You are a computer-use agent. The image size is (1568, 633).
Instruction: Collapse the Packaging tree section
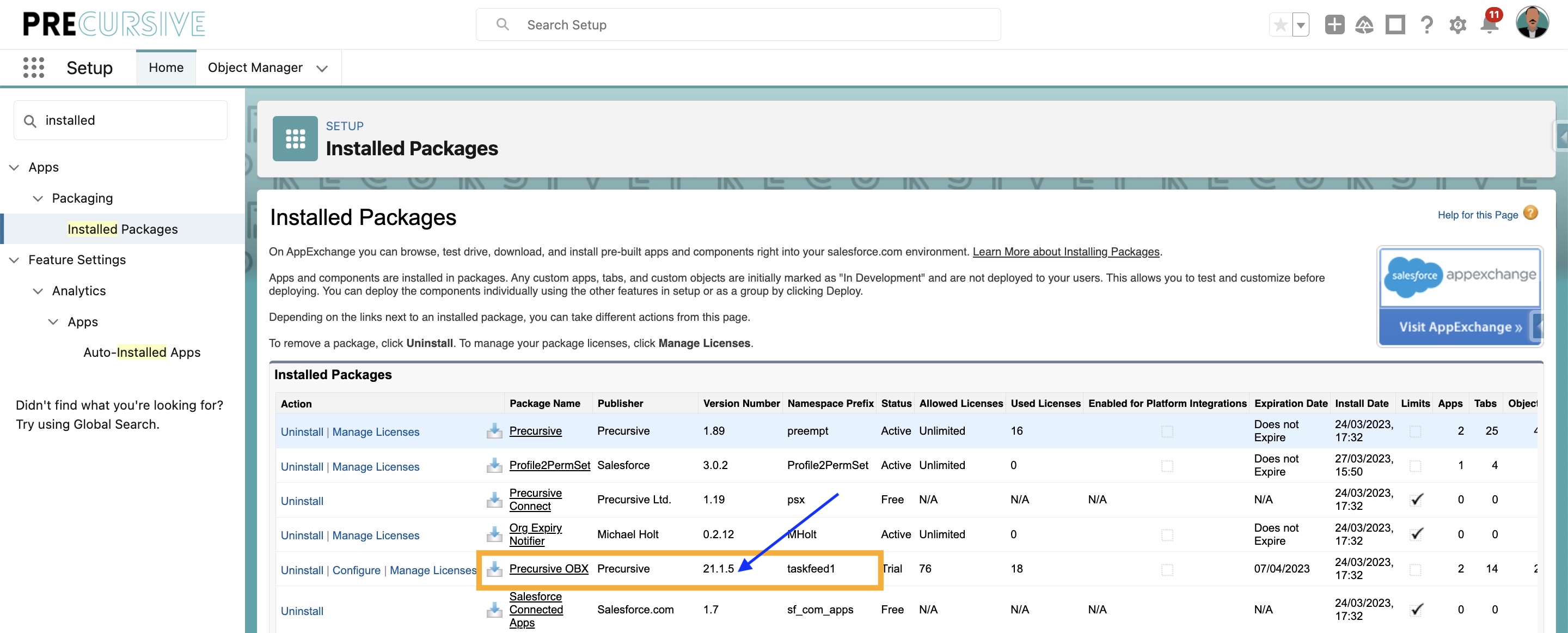(x=38, y=198)
